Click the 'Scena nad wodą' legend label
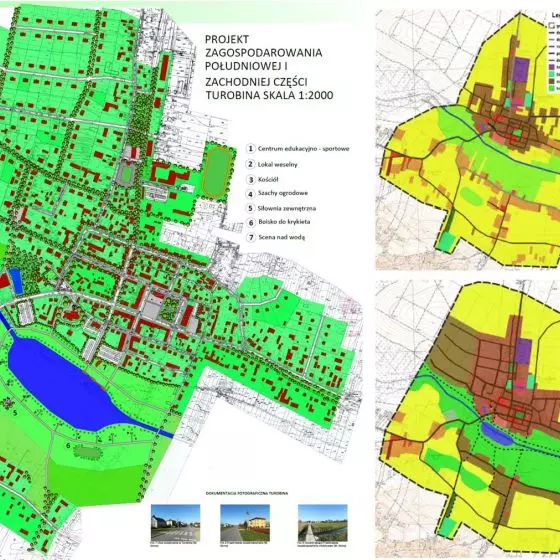Viewport: 560px width, 560px height. point(281,237)
